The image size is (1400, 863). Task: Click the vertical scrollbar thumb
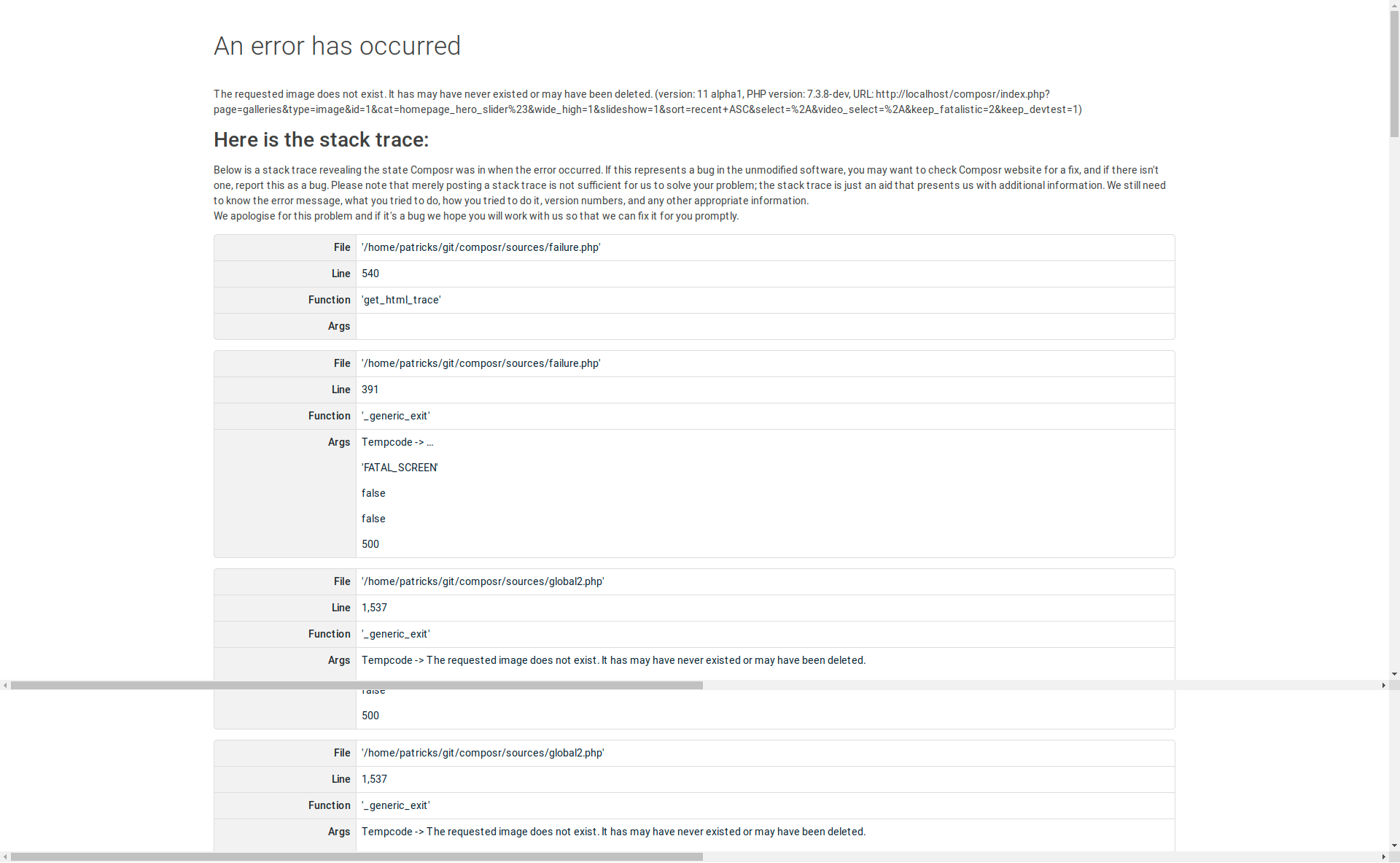tap(1394, 73)
